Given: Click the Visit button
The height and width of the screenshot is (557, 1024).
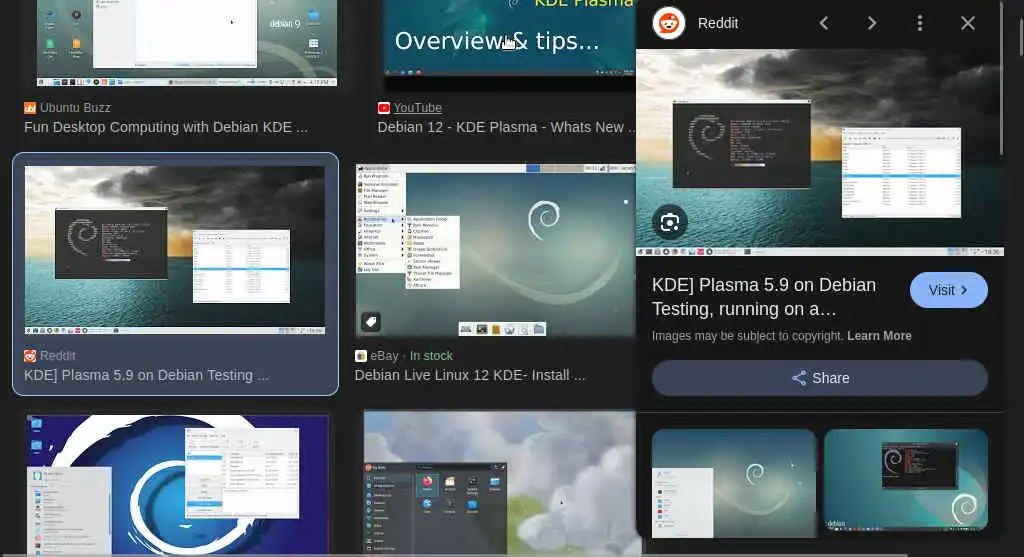Looking at the screenshot, I should click(948, 290).
